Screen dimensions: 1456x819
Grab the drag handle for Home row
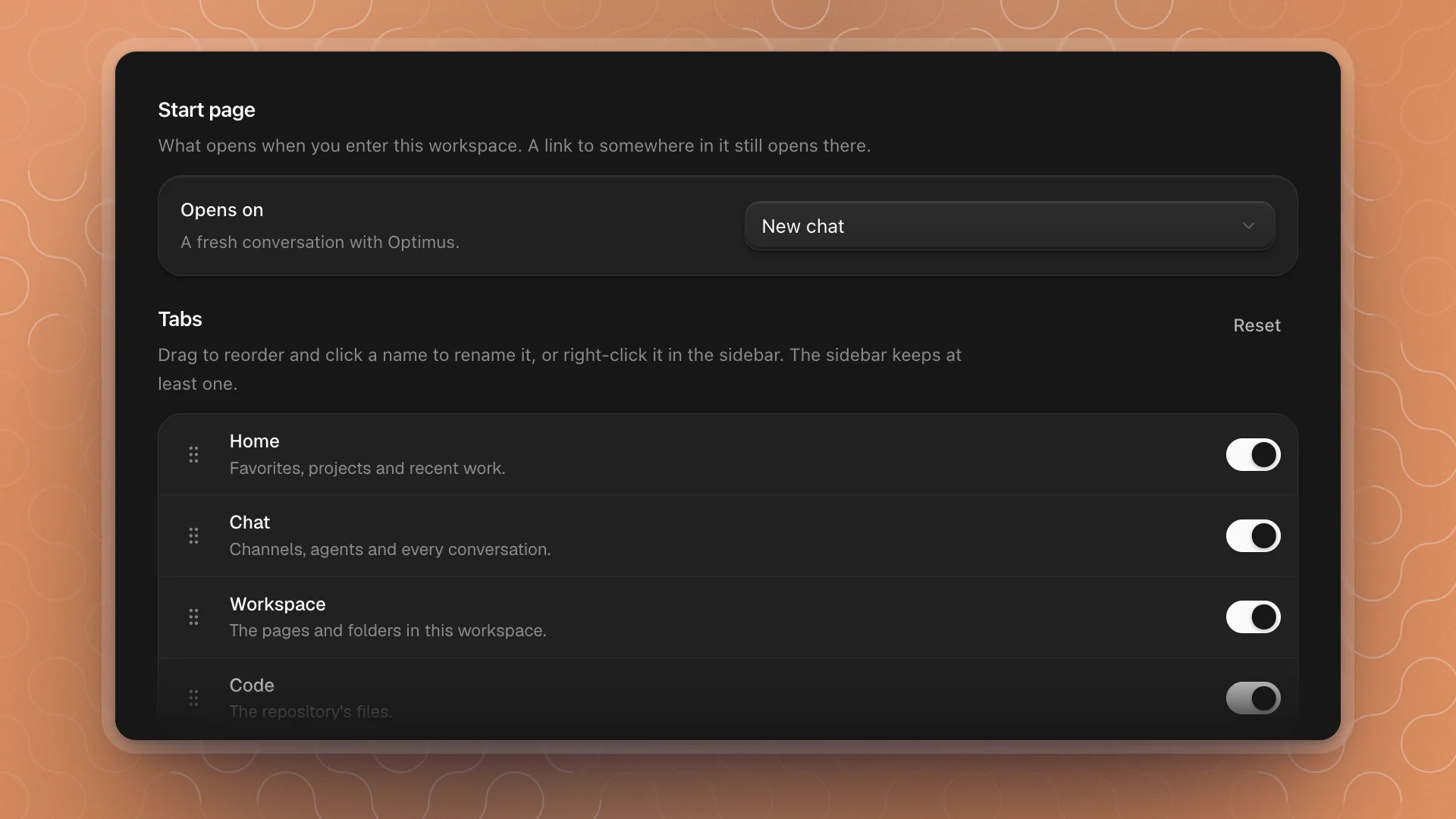[193, 454]
